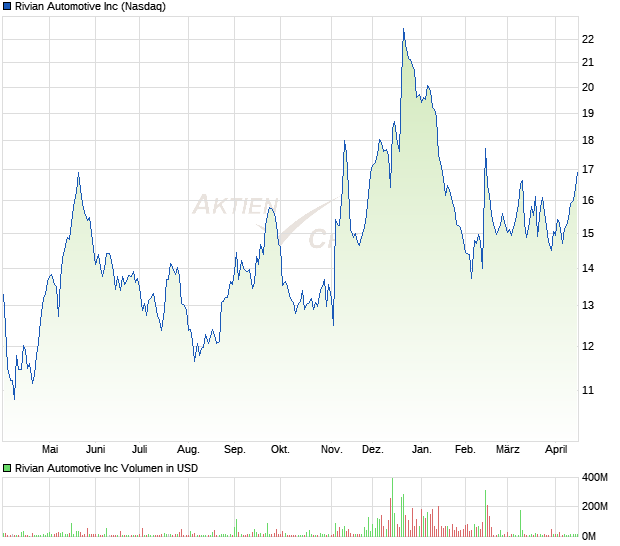The height and width of the screenshot is (546, 620).
Task: Choose the 'Dez.' month label
Action: [x=373, y=450]
